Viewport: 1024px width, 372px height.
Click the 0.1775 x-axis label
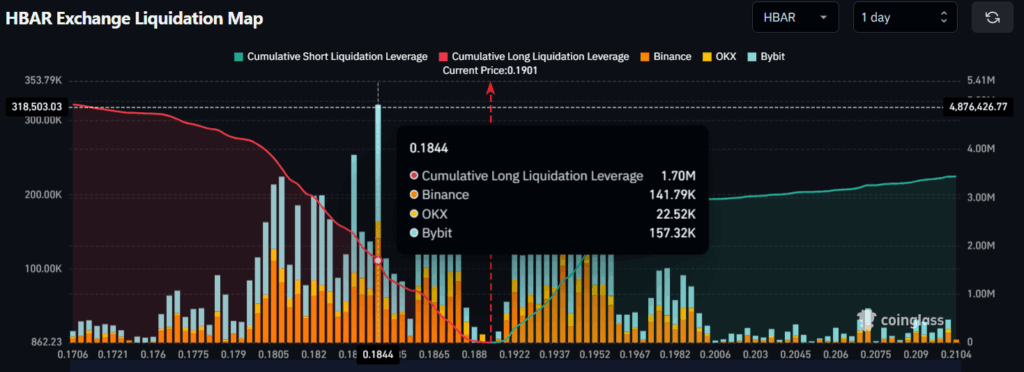tap(196, 354)
